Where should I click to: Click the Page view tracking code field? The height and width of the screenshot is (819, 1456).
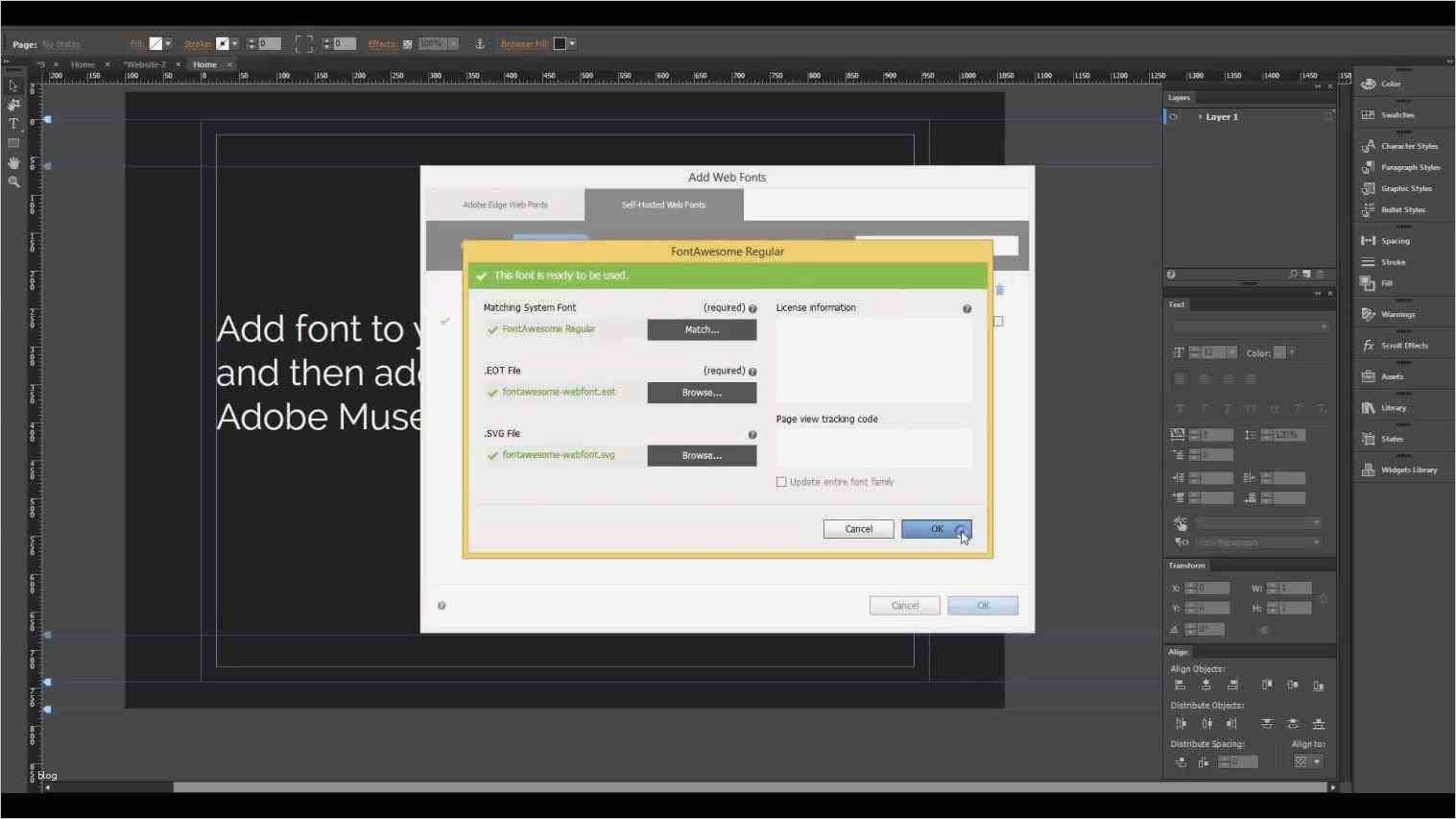click(873, 447)
